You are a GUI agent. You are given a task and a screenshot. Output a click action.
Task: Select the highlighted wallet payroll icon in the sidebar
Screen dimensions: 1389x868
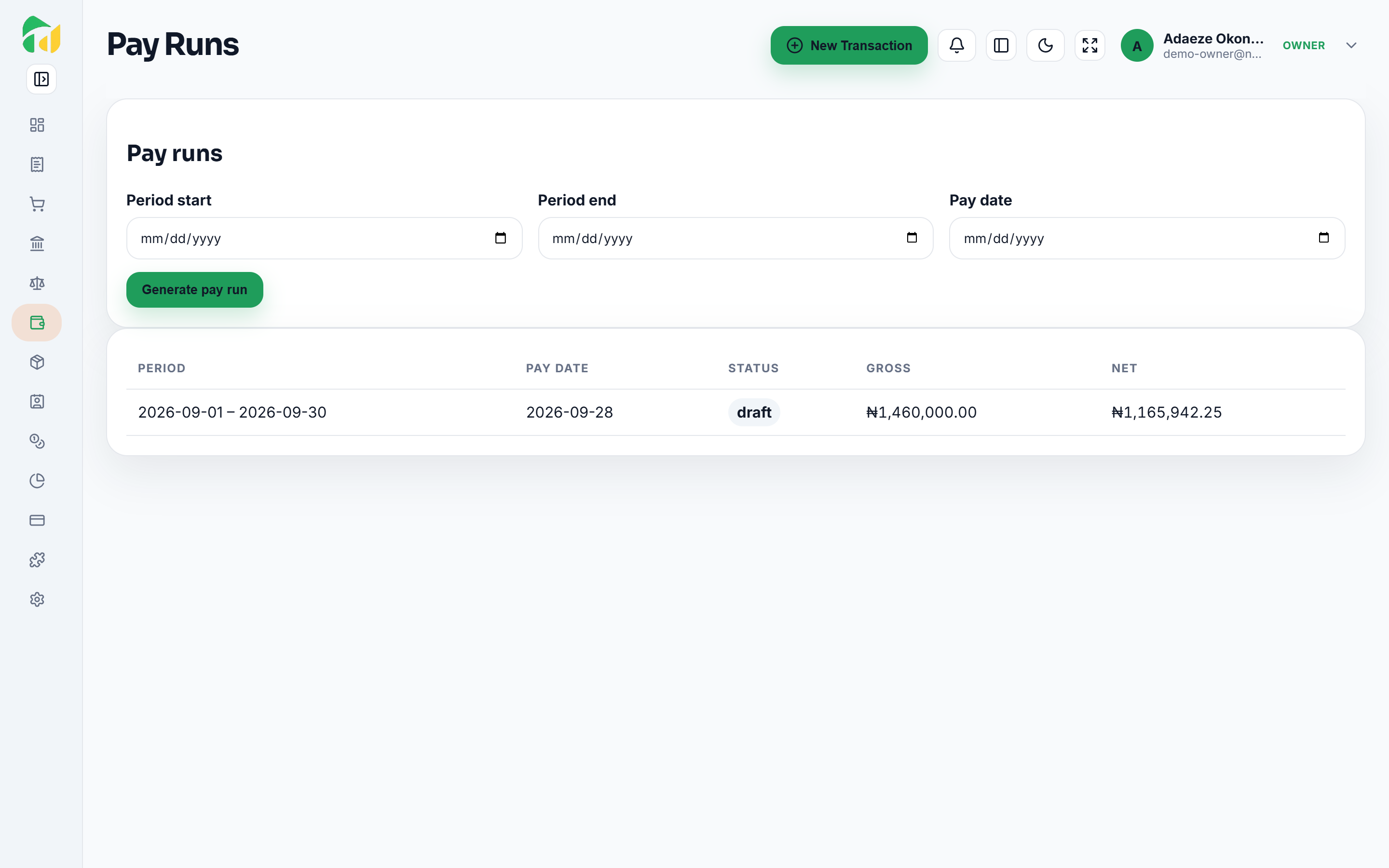coord(37,323)
